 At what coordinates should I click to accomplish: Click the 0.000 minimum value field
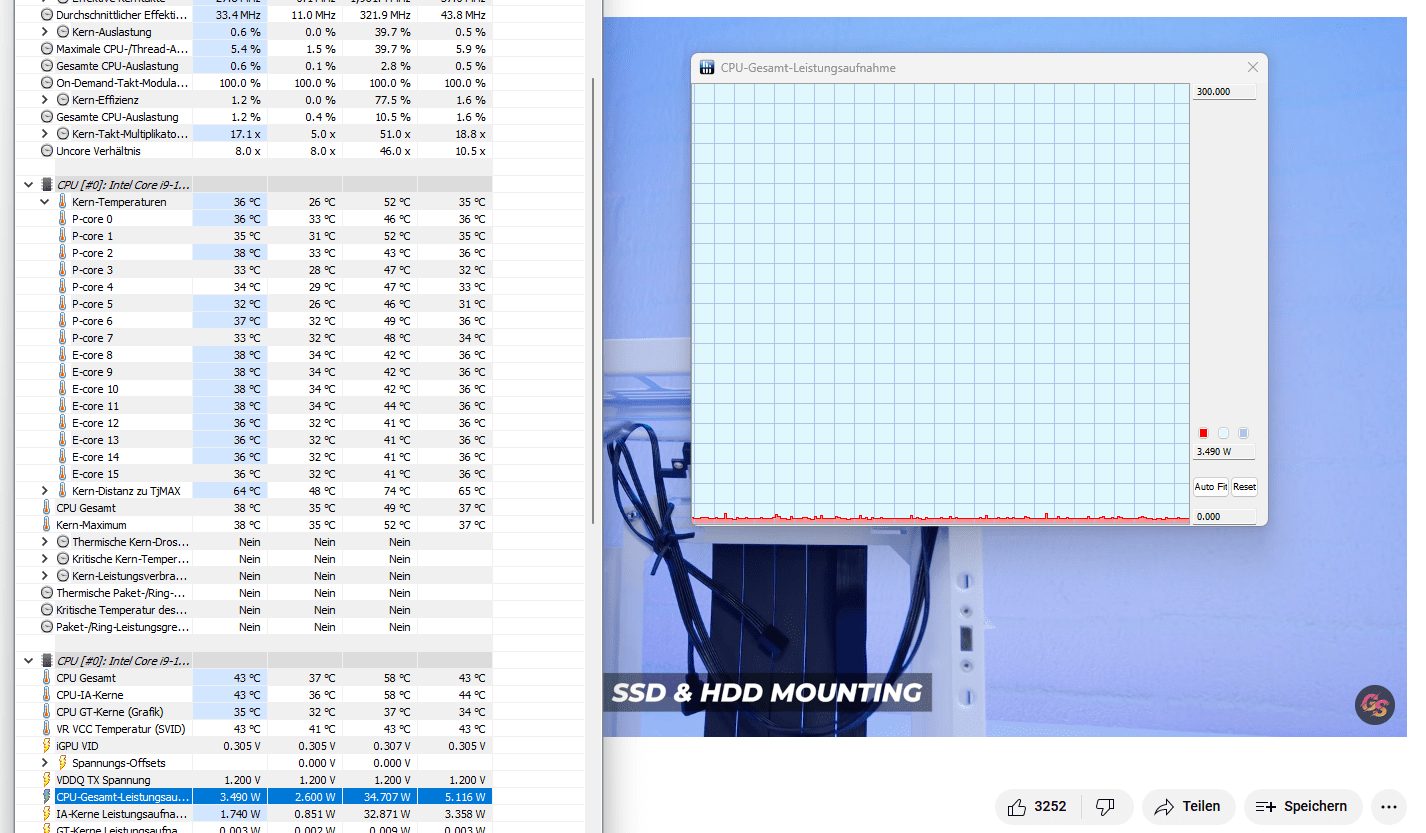(1224, 517)
